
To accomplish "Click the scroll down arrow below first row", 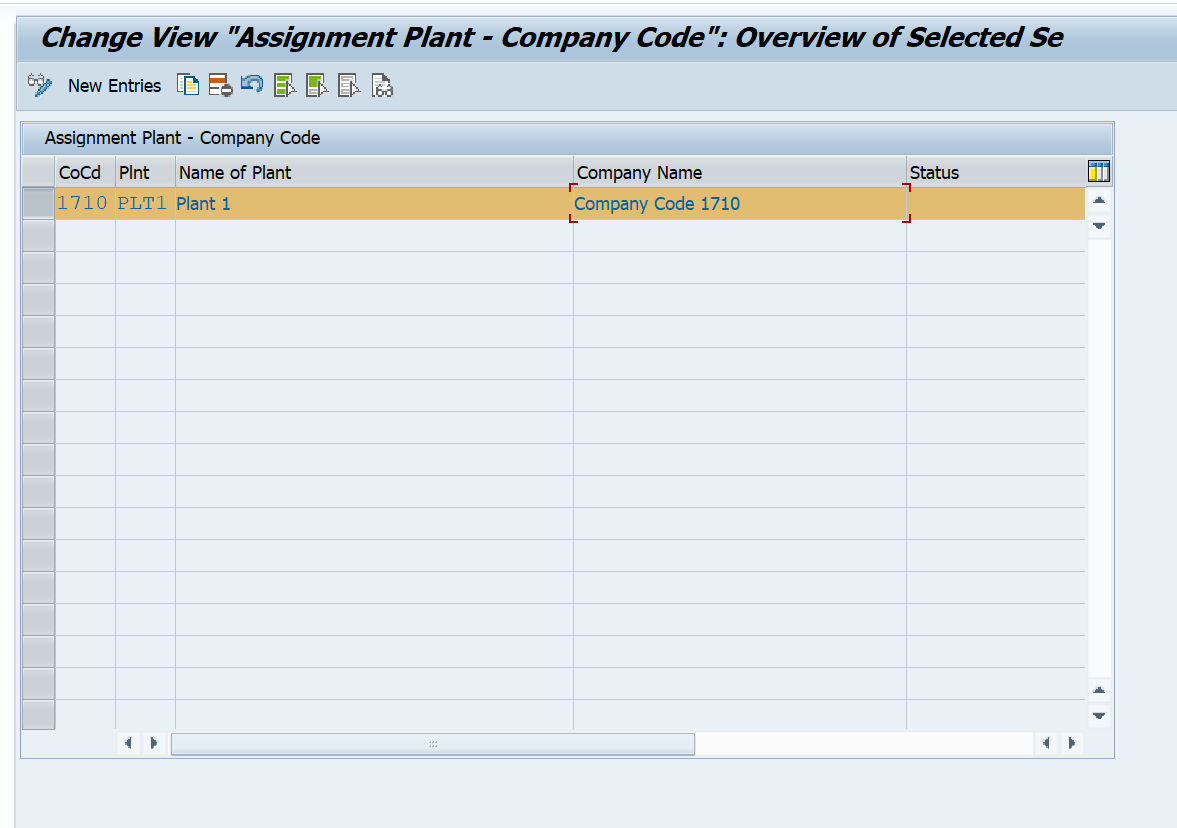I will [1099, 225].
